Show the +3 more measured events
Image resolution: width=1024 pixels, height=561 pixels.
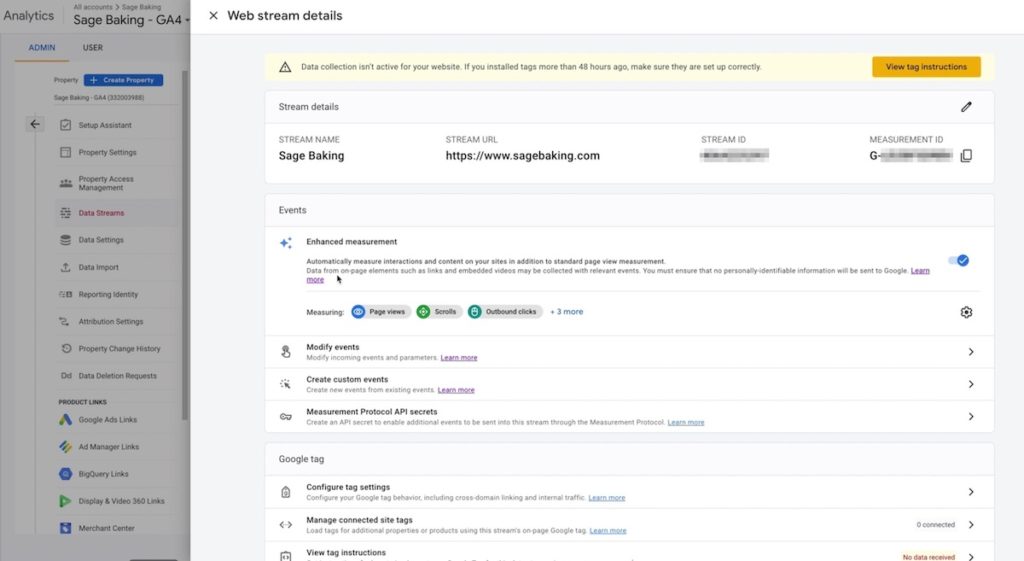[x=566, y=312]
